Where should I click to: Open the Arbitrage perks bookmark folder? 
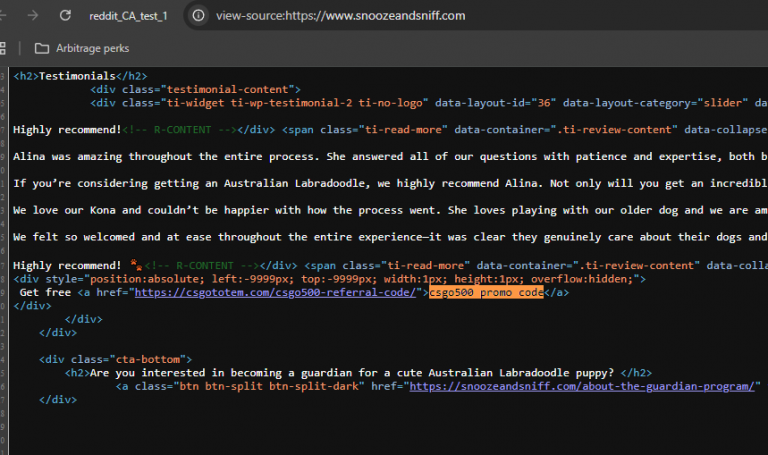coord(82,48)
